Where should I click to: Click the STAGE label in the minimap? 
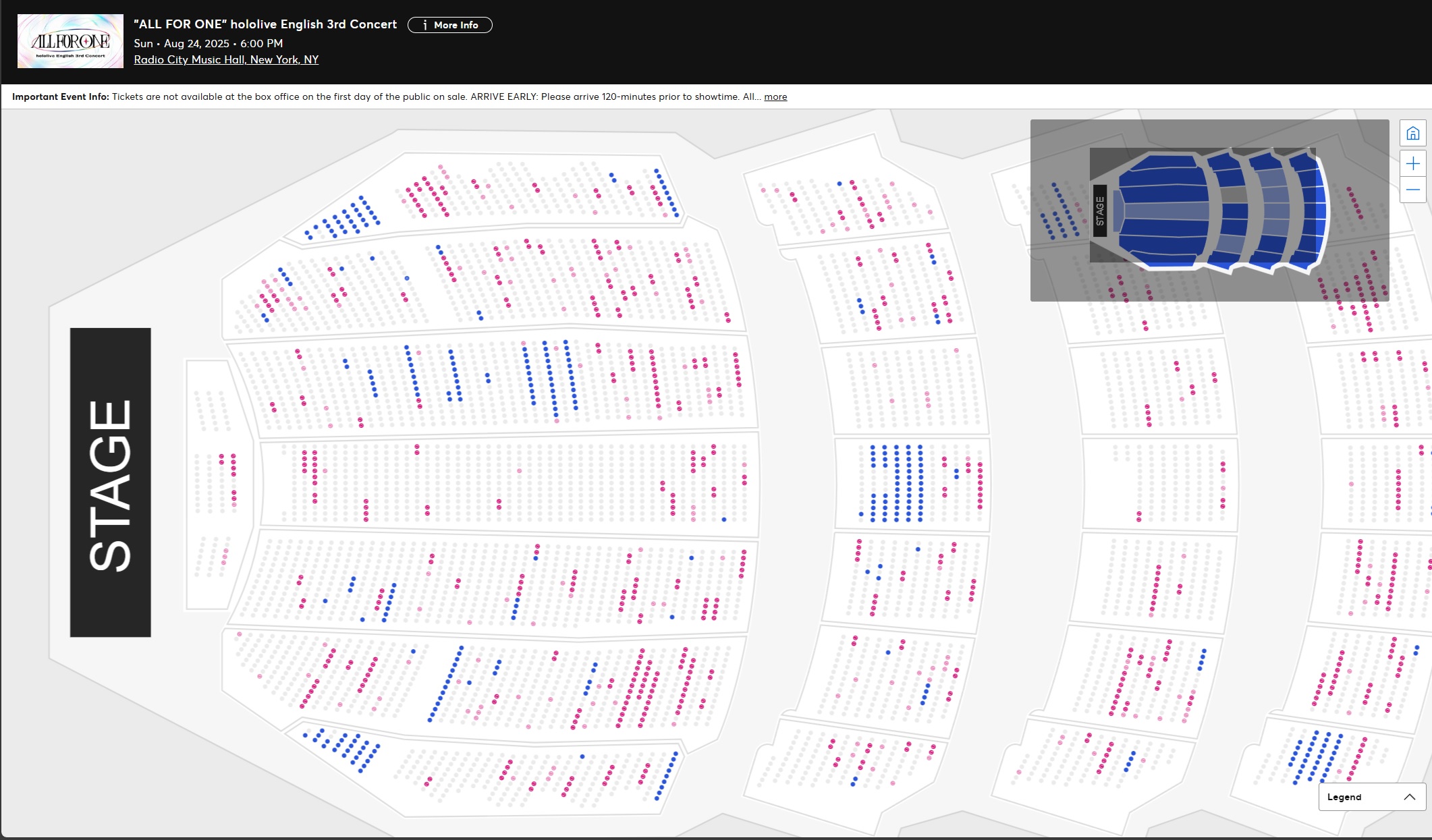tap(1099, 211)
